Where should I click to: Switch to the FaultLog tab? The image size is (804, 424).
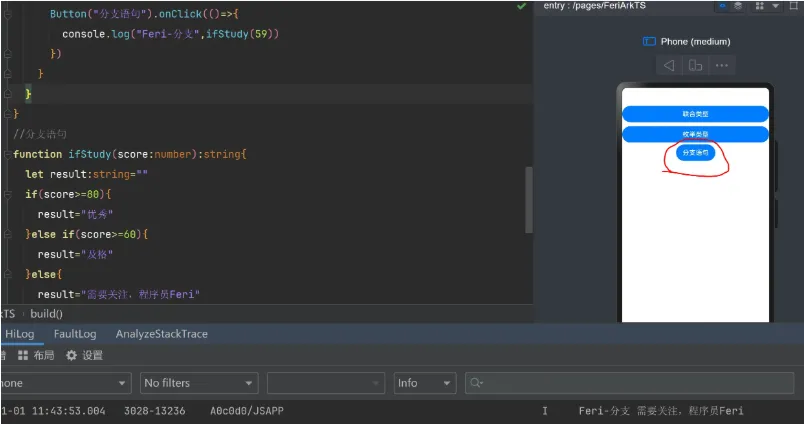pyautogui.click(x=75, y=334)
